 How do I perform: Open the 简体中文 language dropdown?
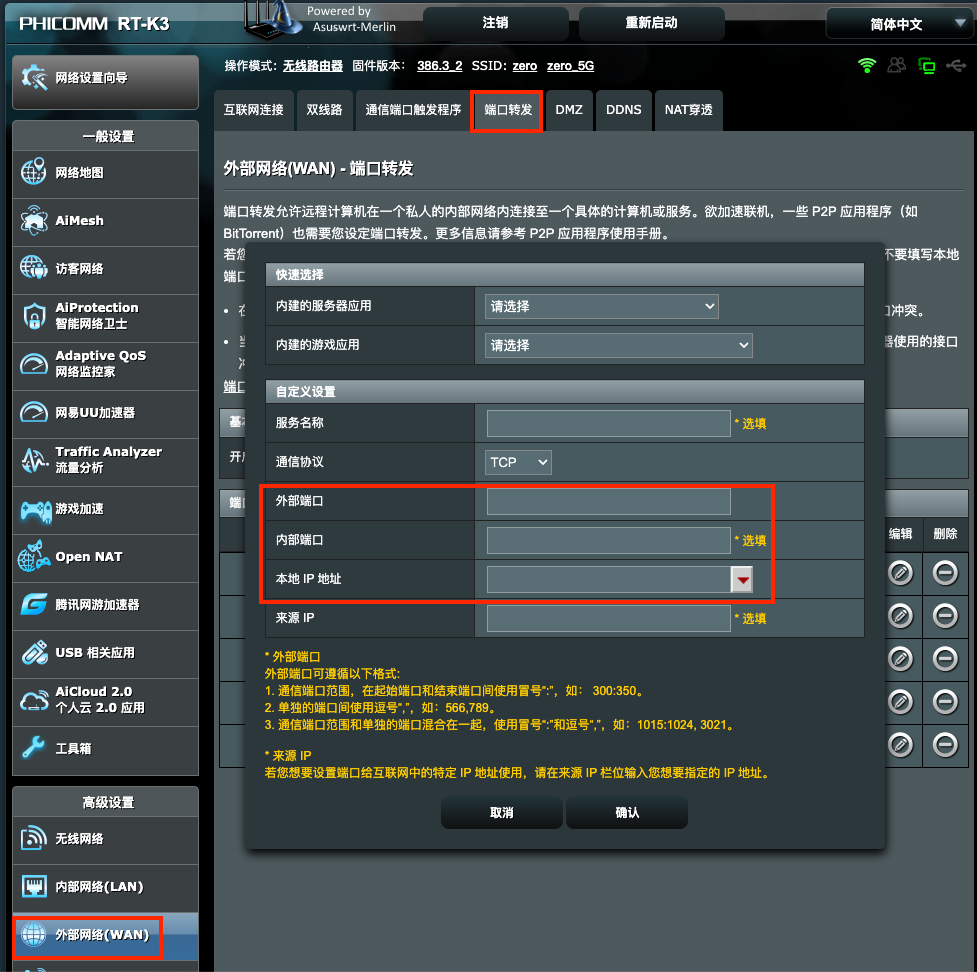click(x=899, y=24)
